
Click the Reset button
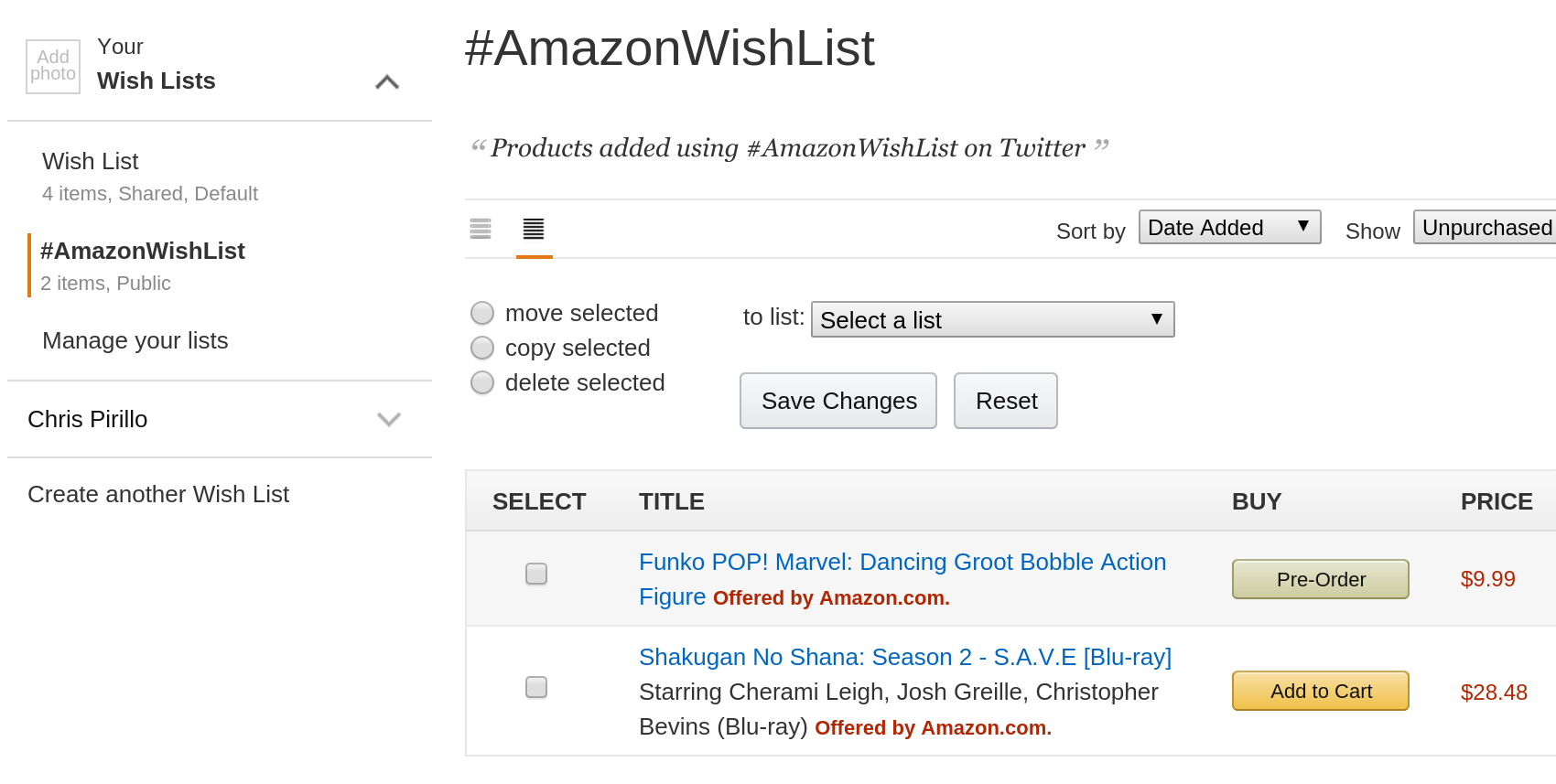point(1005,401)
